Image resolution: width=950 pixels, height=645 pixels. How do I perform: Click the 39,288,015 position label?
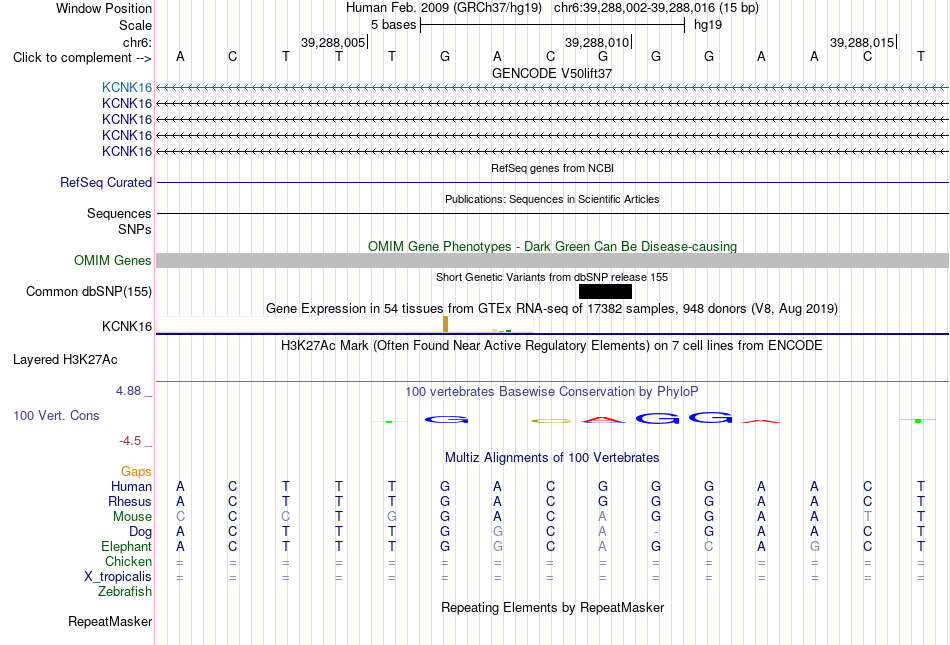pos(862,42)
